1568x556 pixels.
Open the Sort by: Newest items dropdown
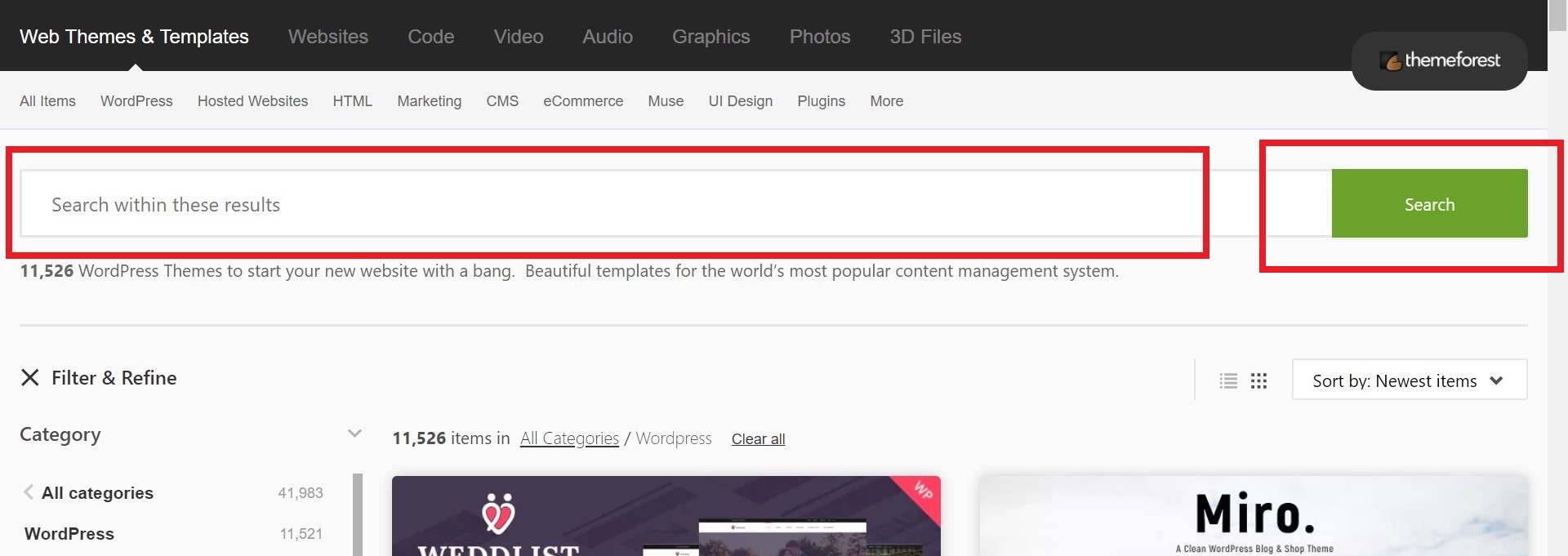coord(1410,380)
